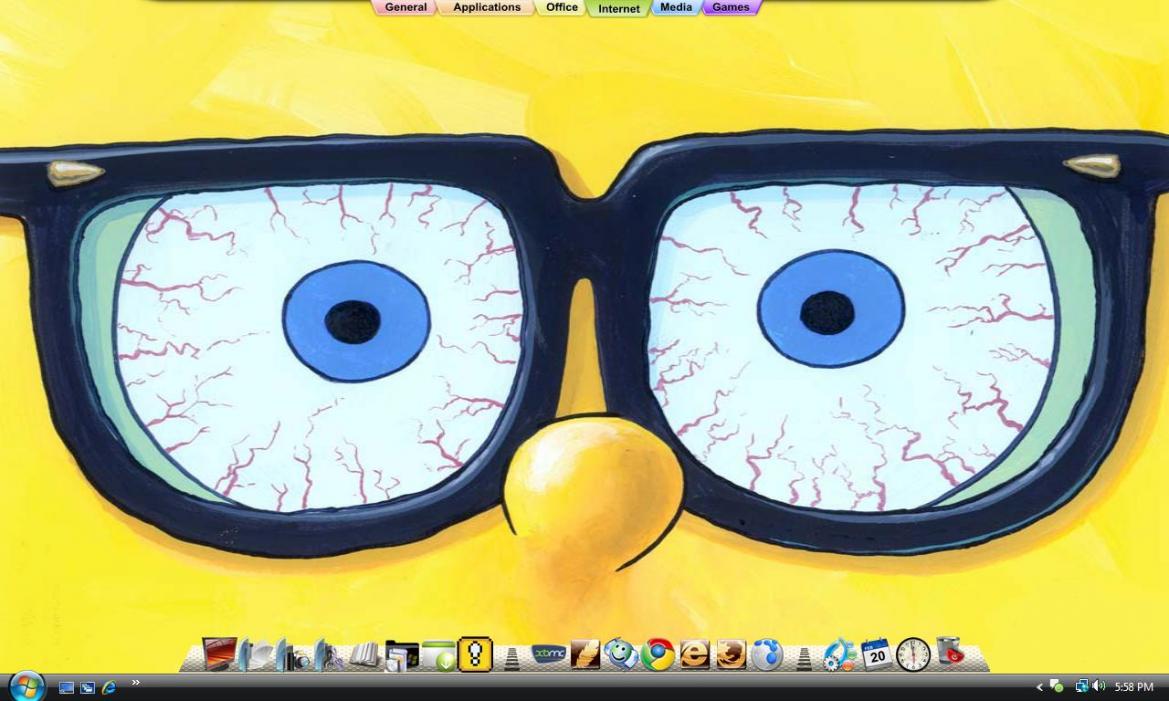
Task: Open the blue paw-print globe icon
Action: click(x=767, y=655)
